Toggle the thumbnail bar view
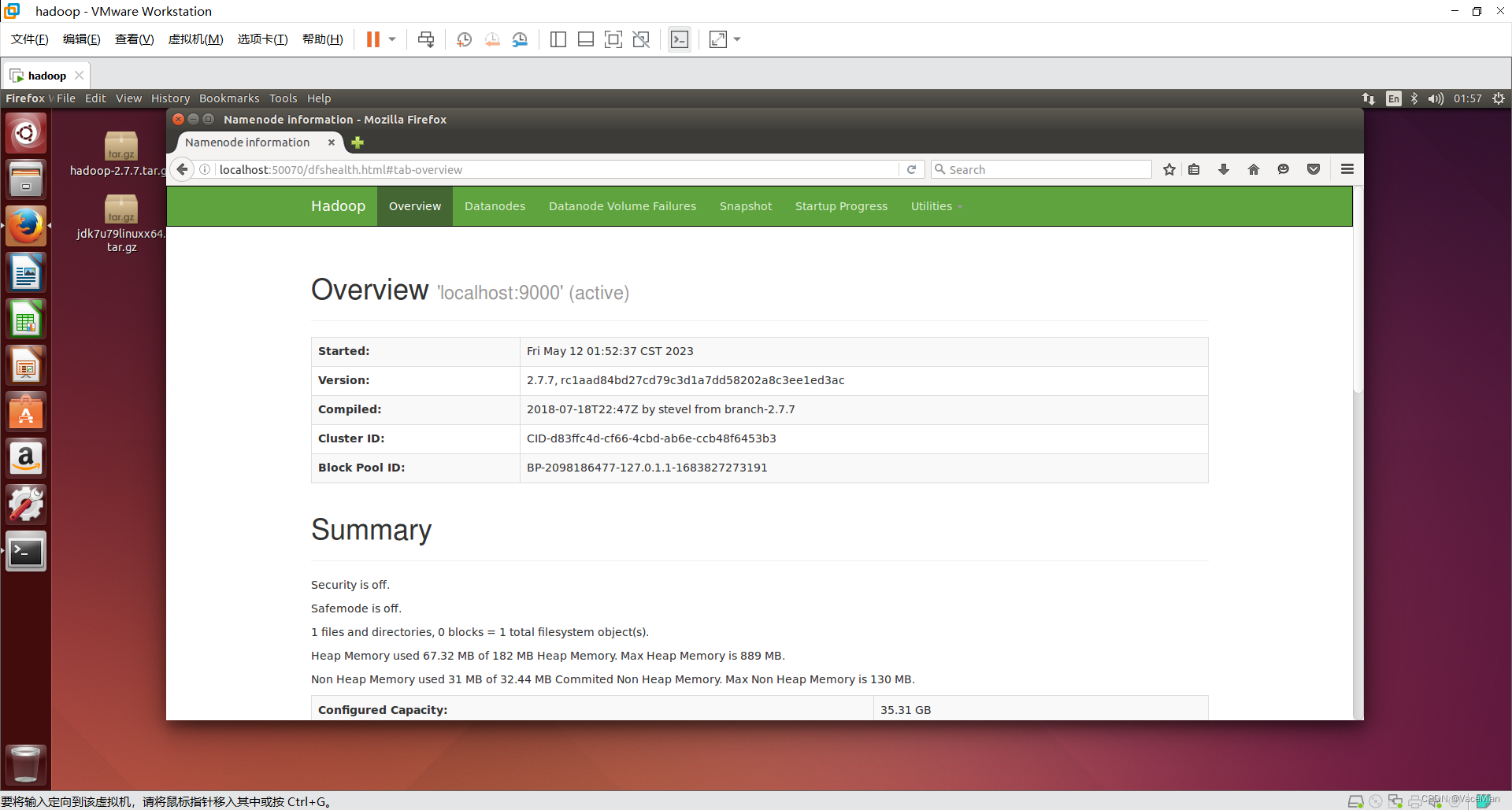The width and height of the screenshot is (1512, 810). (x=586, y=39)
